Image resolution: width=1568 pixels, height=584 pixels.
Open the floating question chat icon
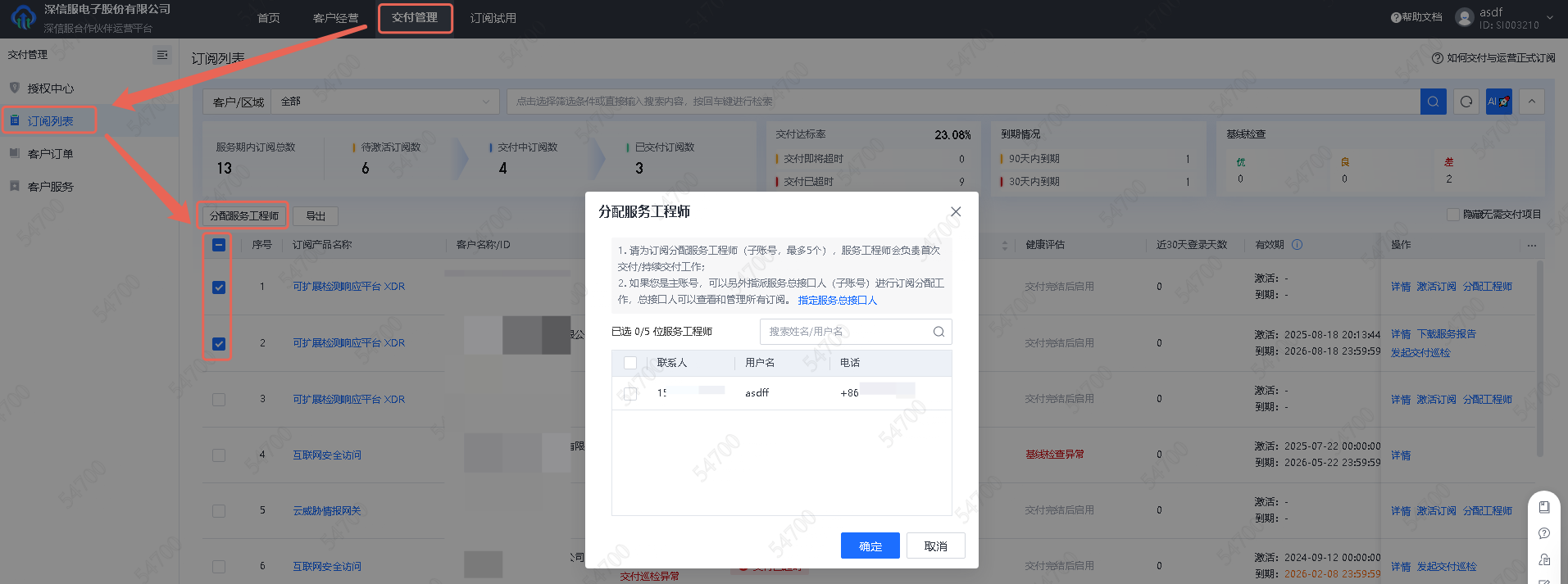click(1544, 533)
